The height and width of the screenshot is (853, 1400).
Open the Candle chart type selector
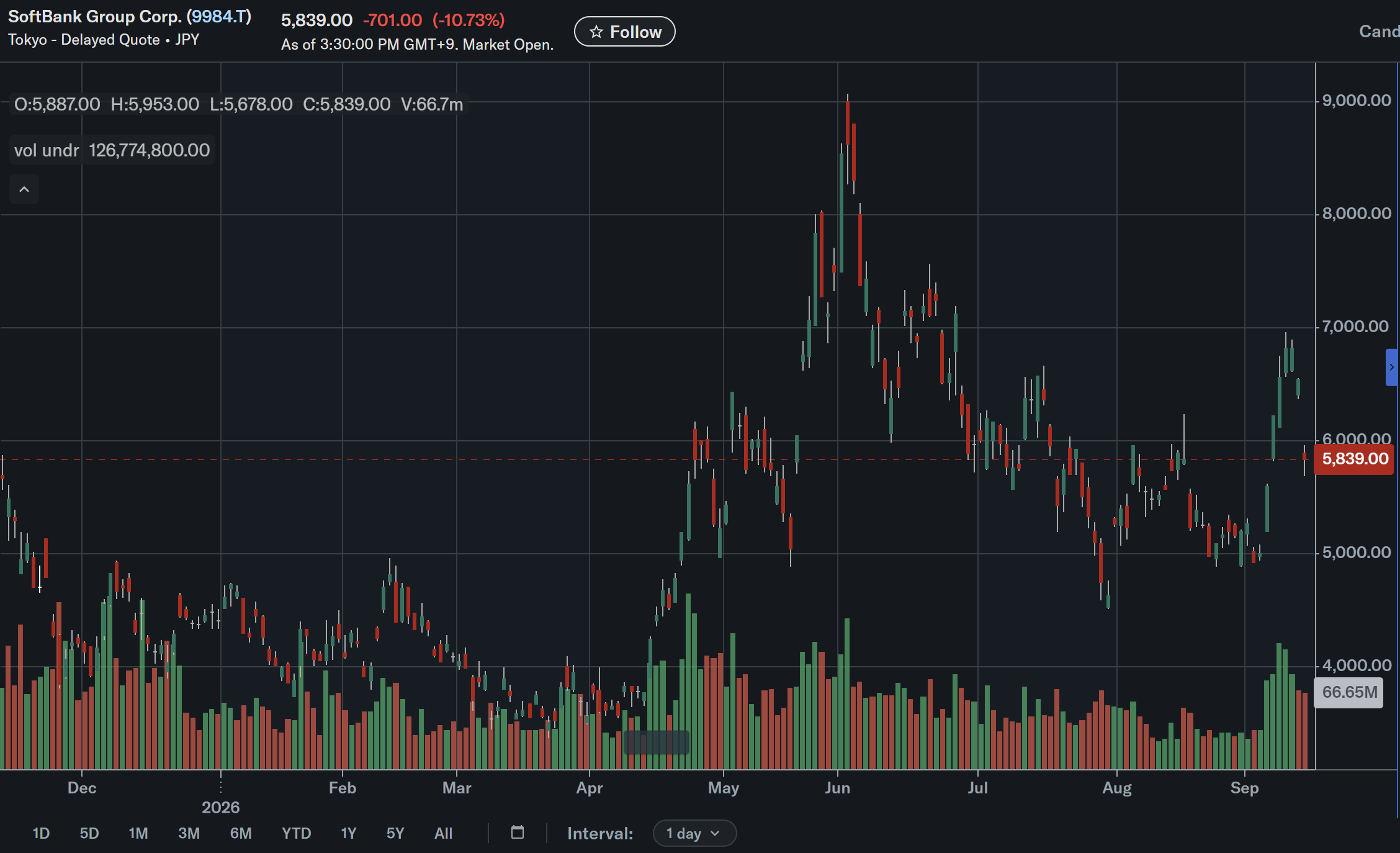(x=1379, y=32)
